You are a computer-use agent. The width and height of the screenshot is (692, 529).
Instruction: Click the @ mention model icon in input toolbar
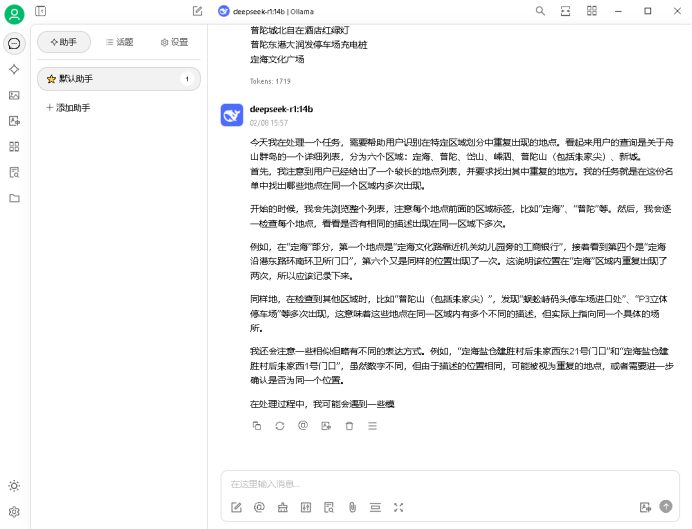[260, 507]
